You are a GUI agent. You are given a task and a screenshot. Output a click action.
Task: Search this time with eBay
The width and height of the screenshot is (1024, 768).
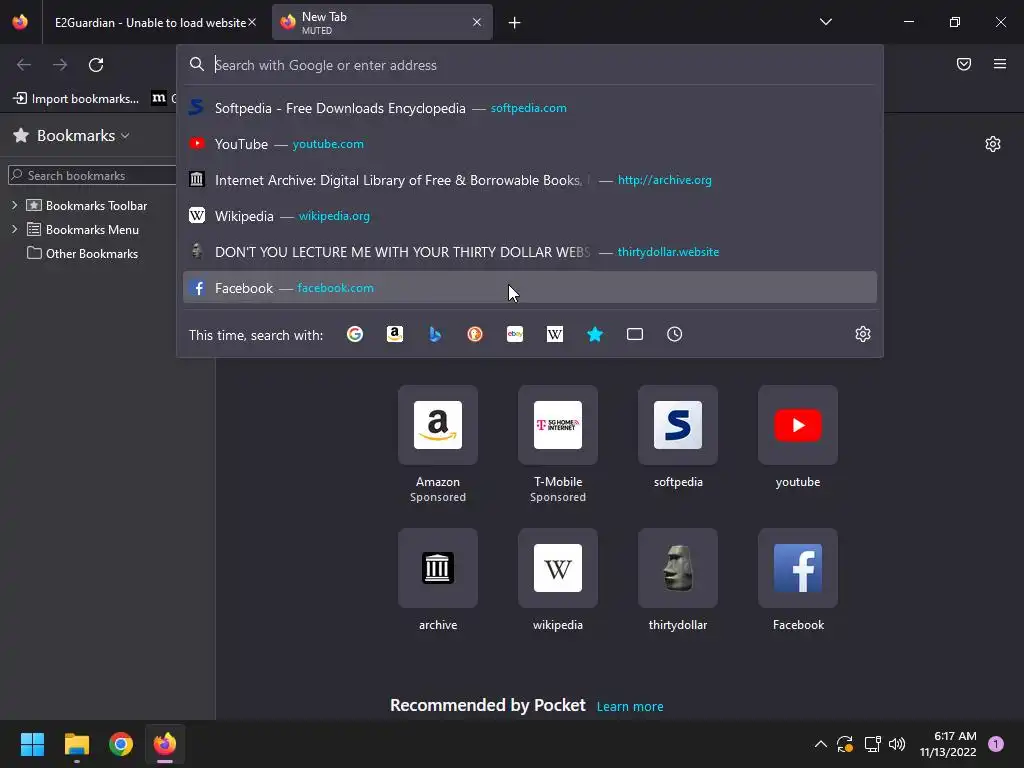515,334
